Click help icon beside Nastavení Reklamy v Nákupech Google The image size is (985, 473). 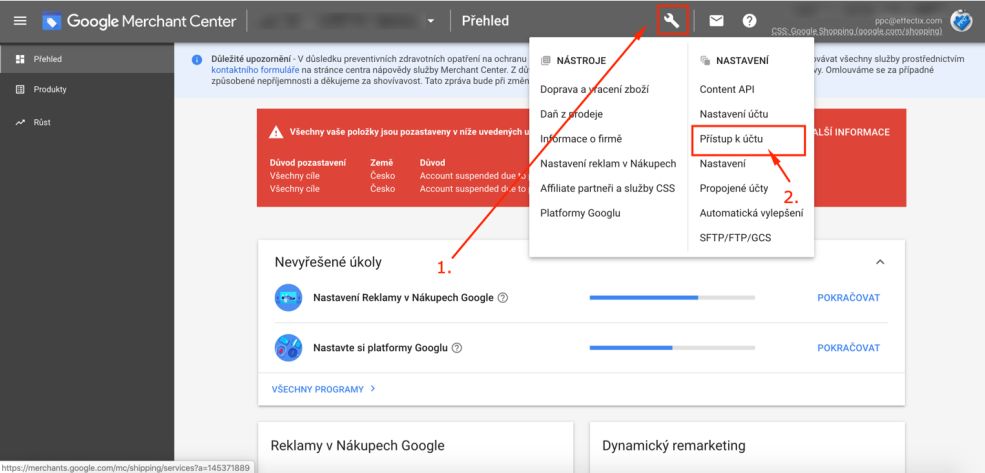(x=503, y=298)
